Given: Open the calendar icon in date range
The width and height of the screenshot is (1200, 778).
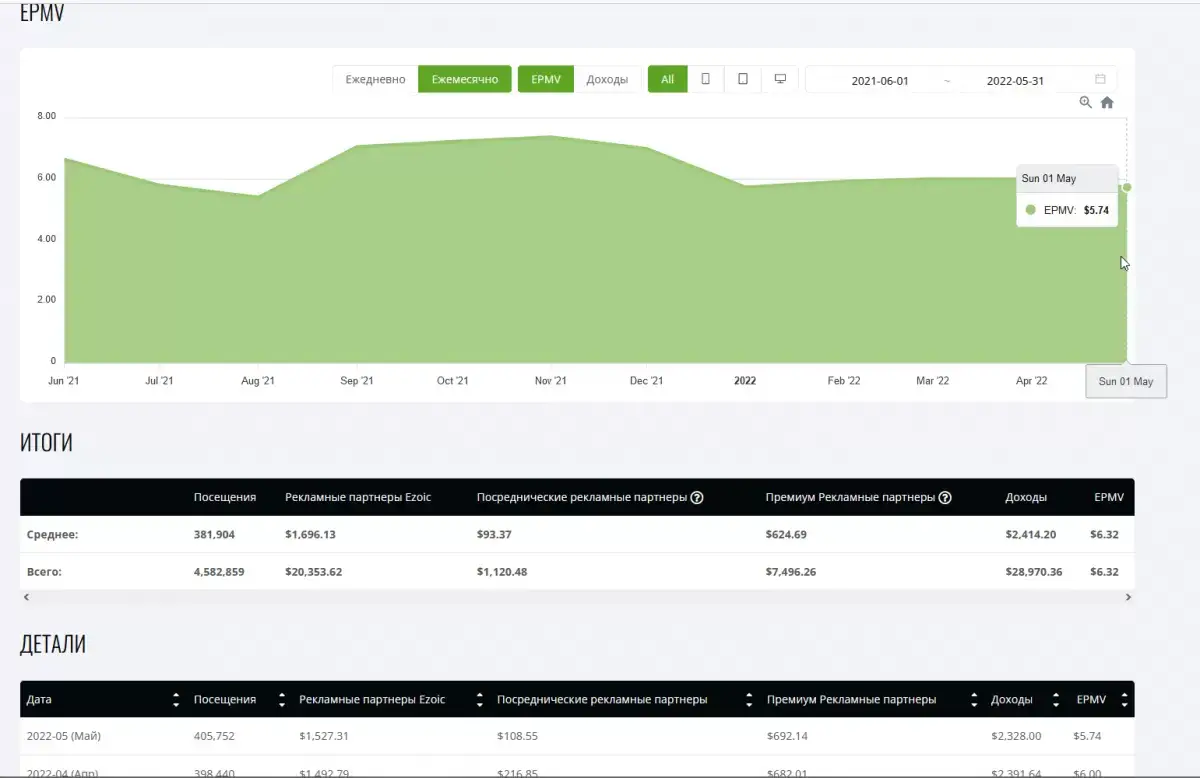Looking at the screenshot, I should 1100,80.
